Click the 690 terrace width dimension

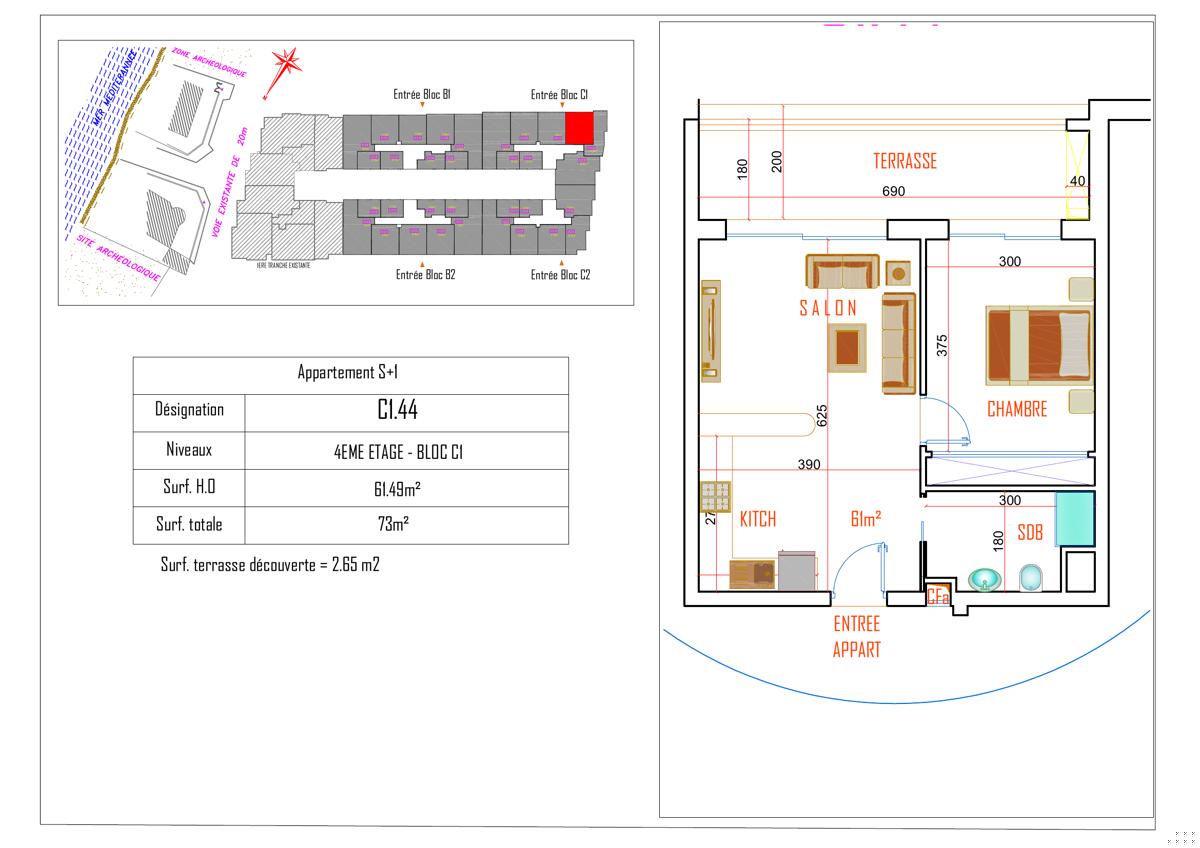[893, 190]
